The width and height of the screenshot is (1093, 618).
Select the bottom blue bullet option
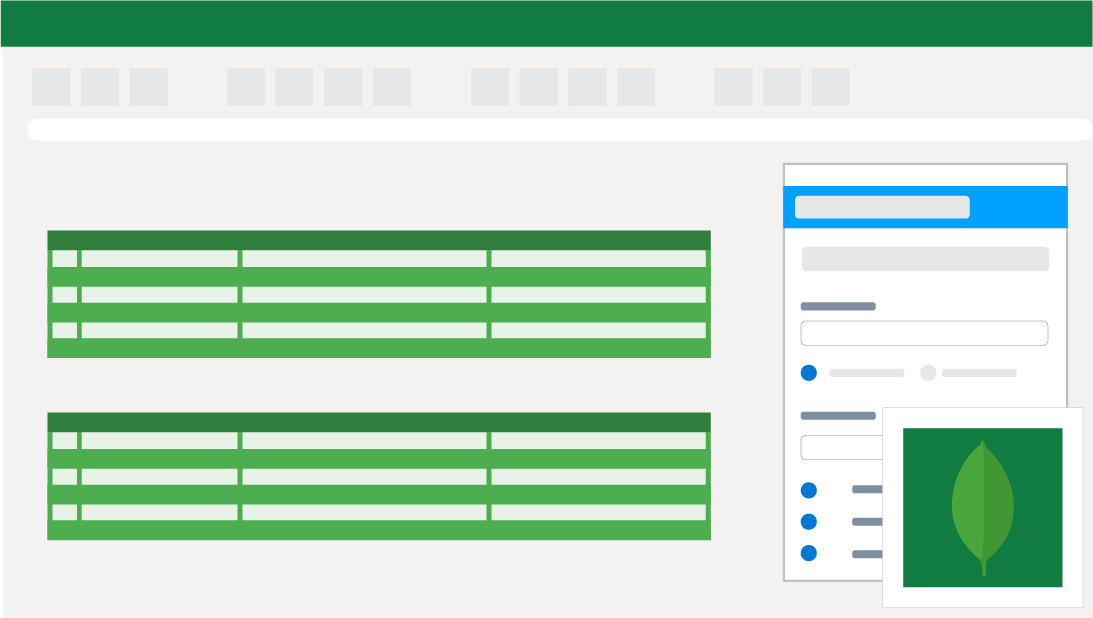(808, 552)
